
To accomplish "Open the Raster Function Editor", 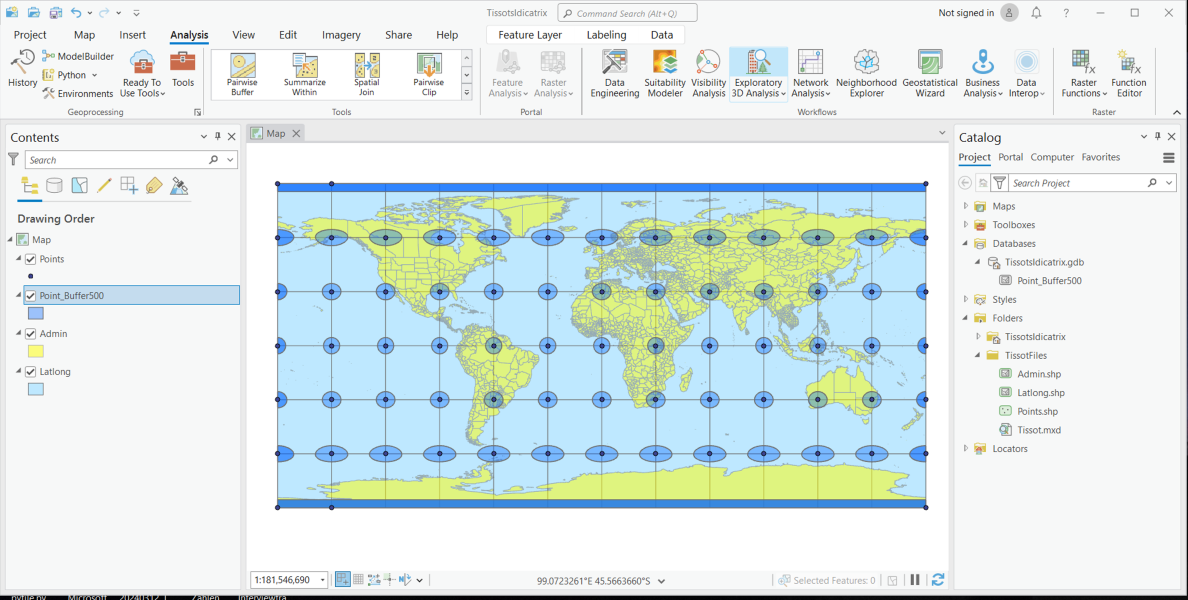I will pyautogui.click(x=1129, y=73).
